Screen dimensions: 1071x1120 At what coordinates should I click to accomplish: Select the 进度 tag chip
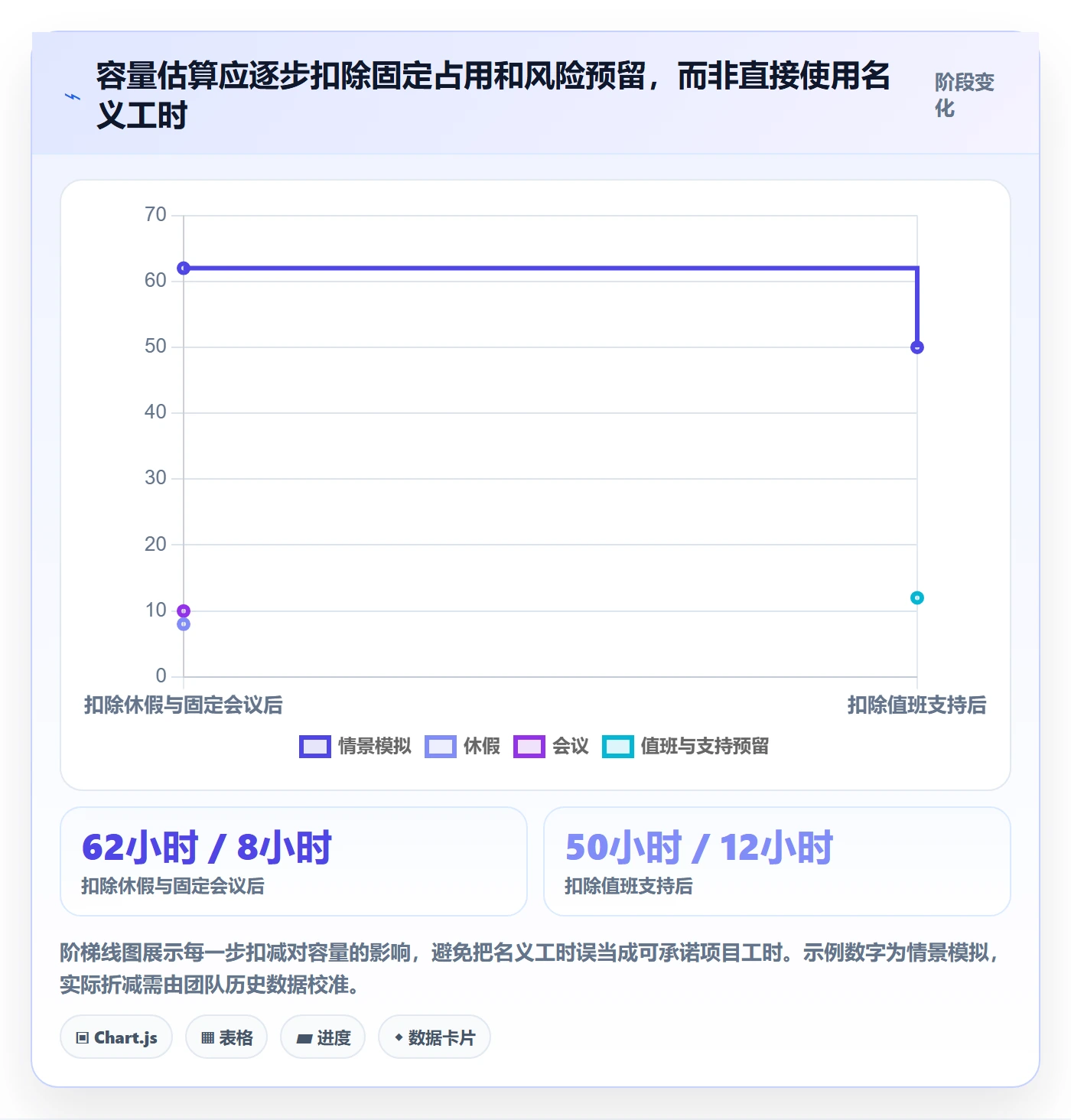click(x=323, y=1037)
